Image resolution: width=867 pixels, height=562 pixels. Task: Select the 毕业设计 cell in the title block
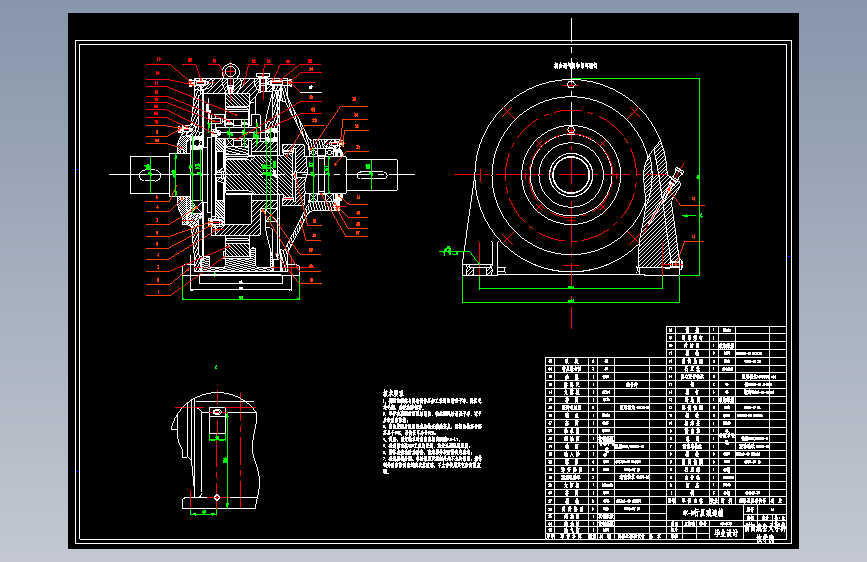pos(725,533)
